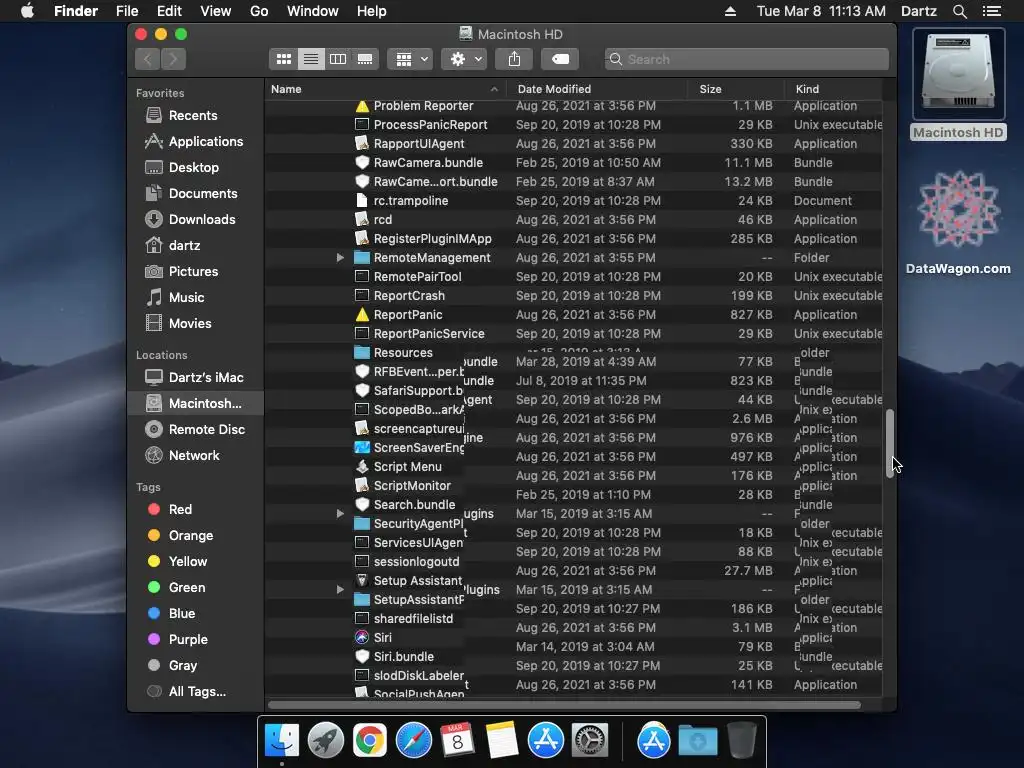Viewport: 1024px width, 768px height.
Task: Open the group-by arrangement dropdown
Action: click(x=409, y=59)
